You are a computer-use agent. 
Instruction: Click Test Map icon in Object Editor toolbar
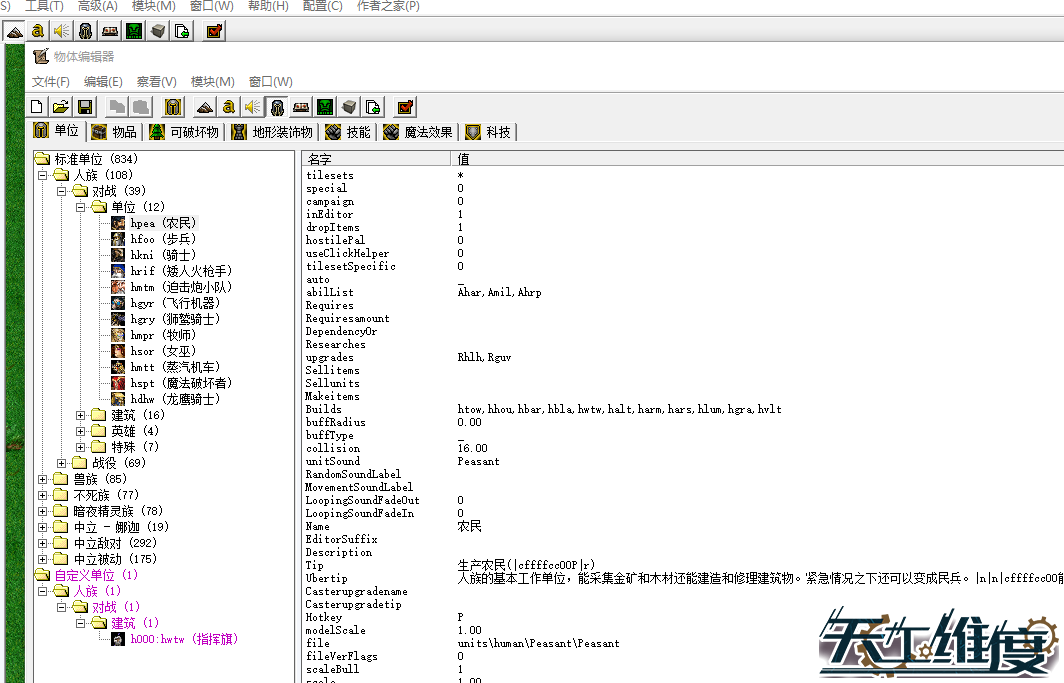point(405,107)
